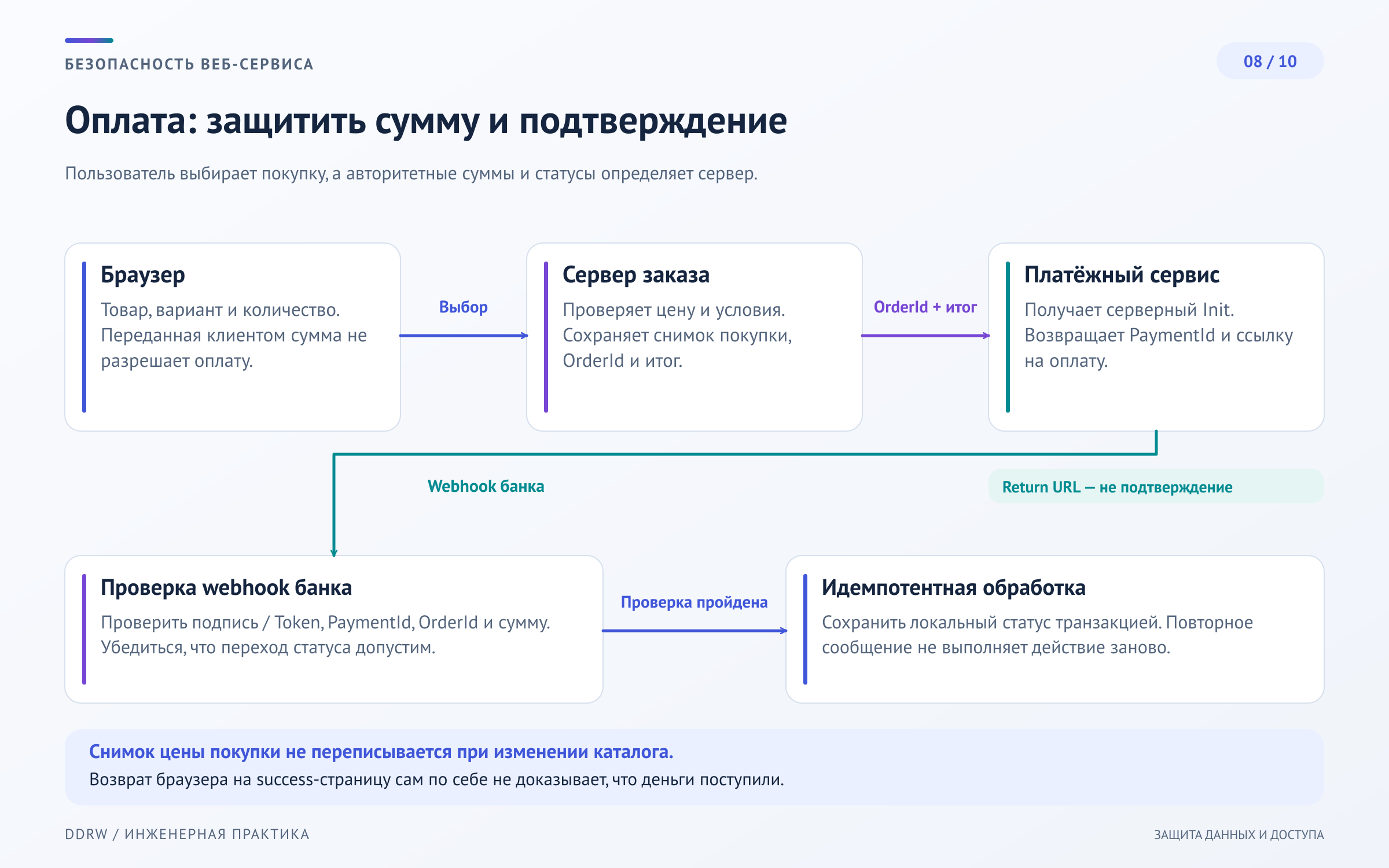Click the 'Проверить подпись / Token' description
Screen dimensions: 1389x868
(x=325, y=635)
